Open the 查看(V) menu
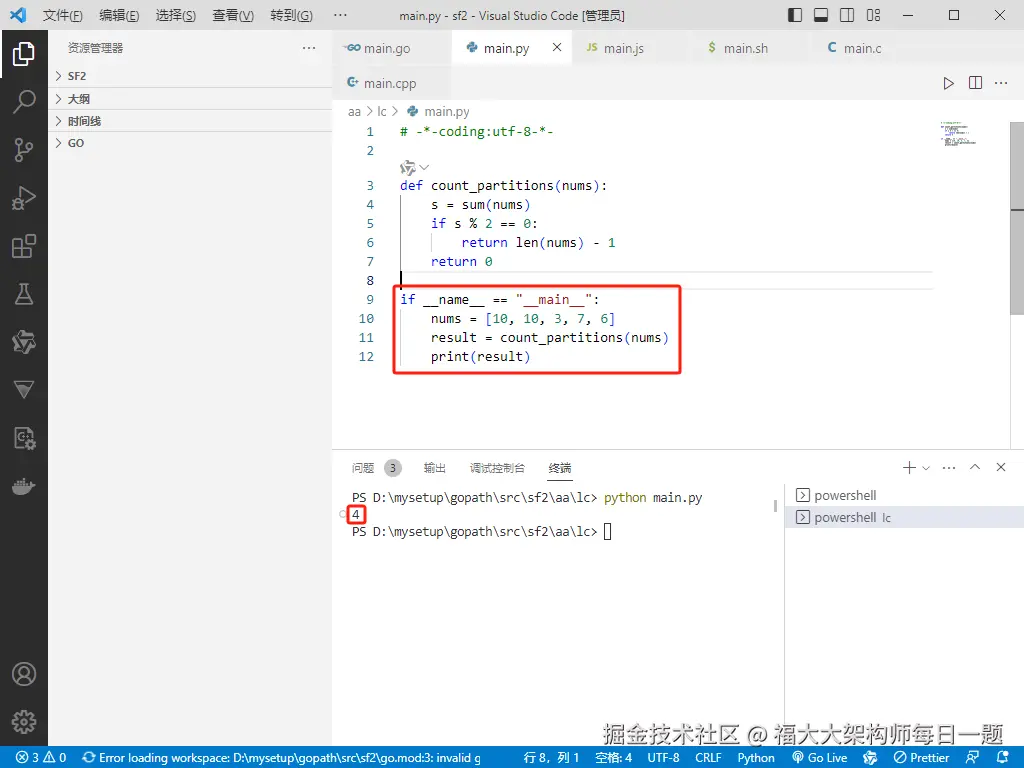The width and height of the screenshot is (1024, 768). [x=233, y=15]
